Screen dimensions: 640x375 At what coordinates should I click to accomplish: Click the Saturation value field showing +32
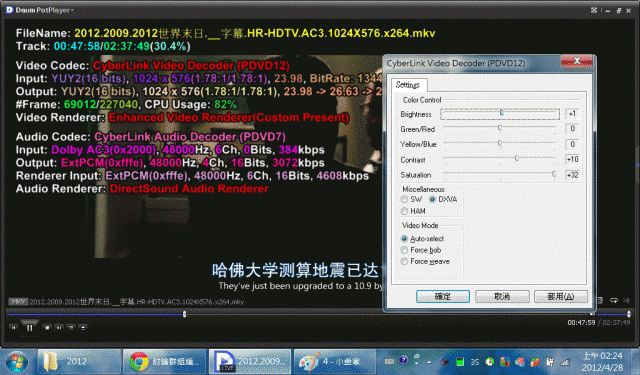coord(572,175)
